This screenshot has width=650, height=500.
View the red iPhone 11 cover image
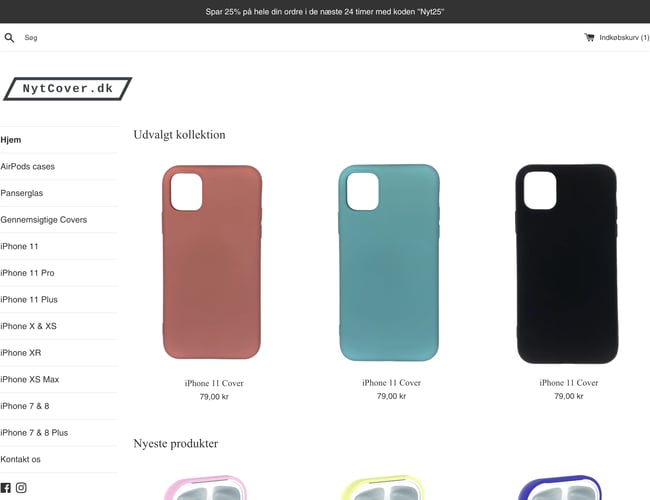click(x=212, y=262)
